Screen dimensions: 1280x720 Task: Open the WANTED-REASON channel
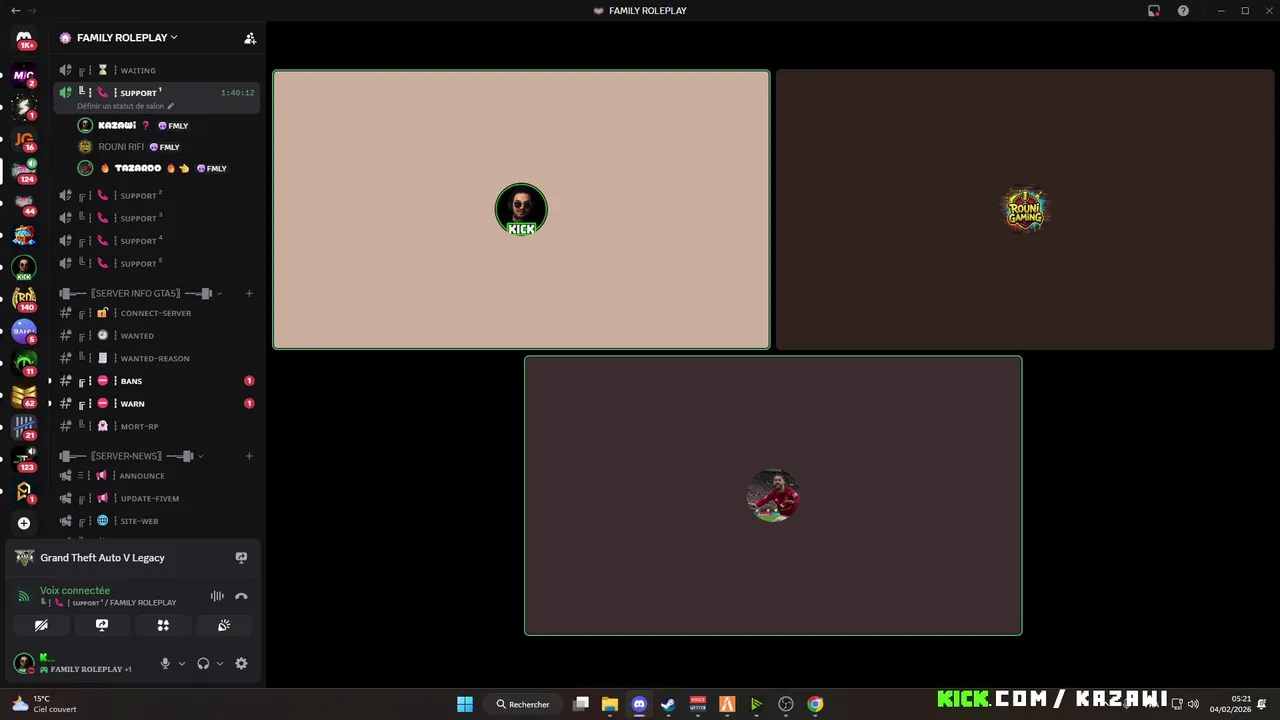(x=156, y=358)
